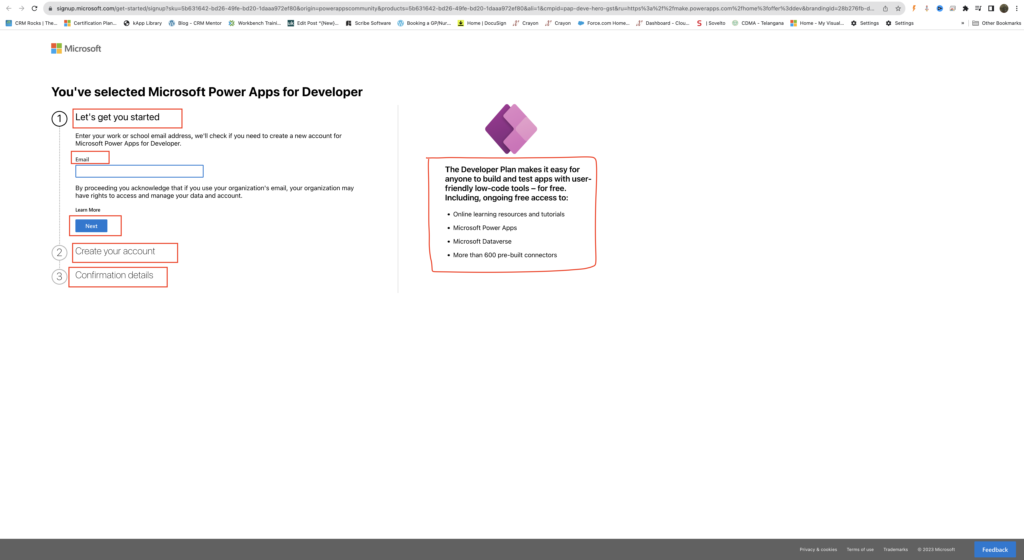This screenshot has width=1024, height=560.
Task: Open Dashboard - Cloud bookmark
Action: pyautogui.click(x=662, y=23)
